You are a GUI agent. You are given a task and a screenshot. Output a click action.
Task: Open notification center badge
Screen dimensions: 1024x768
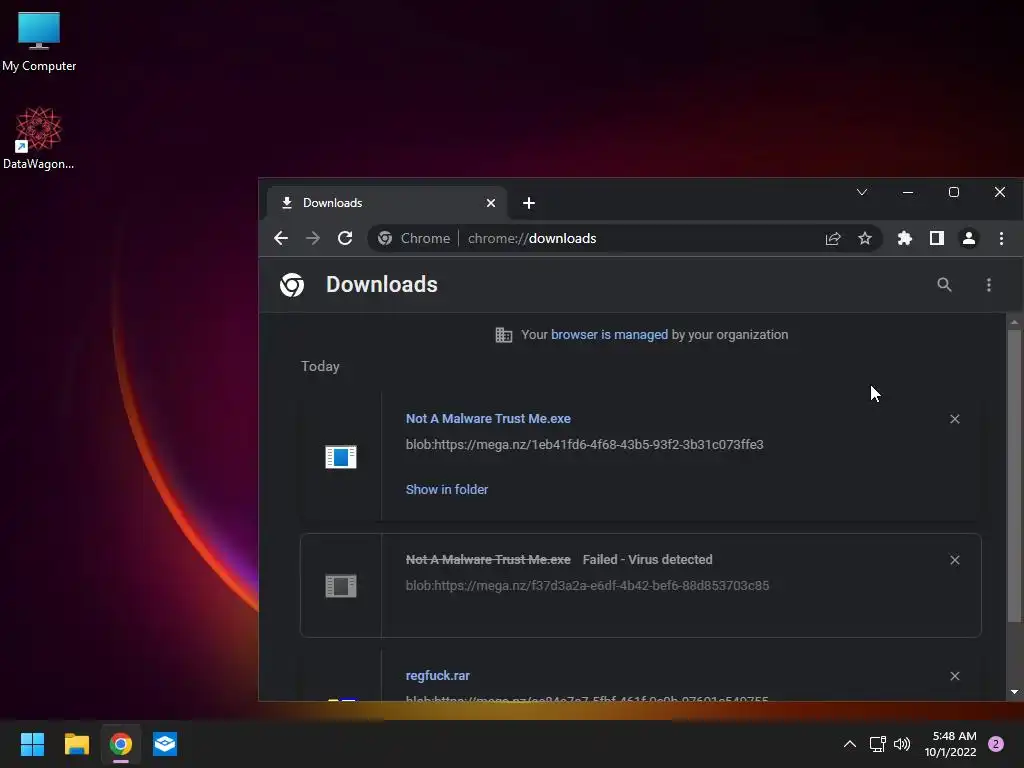(x=996, y=744)
